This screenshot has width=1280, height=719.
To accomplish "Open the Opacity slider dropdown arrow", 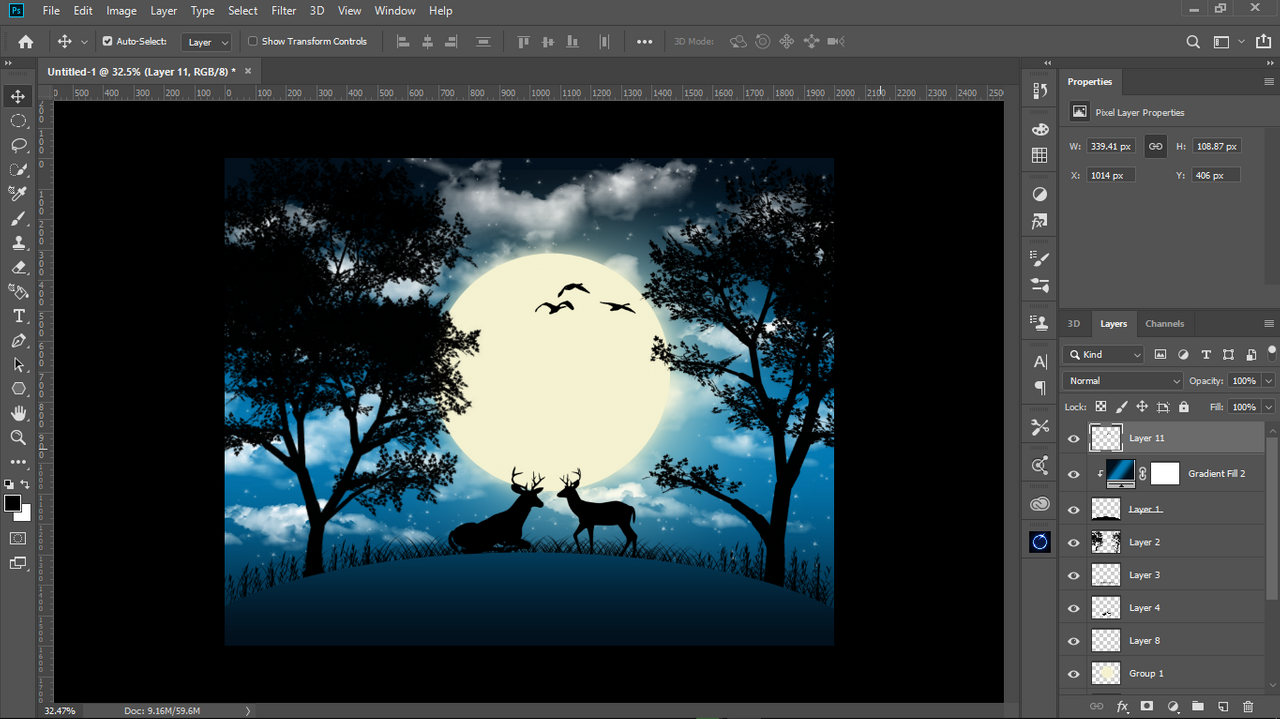I will [x=1269, y=381].
